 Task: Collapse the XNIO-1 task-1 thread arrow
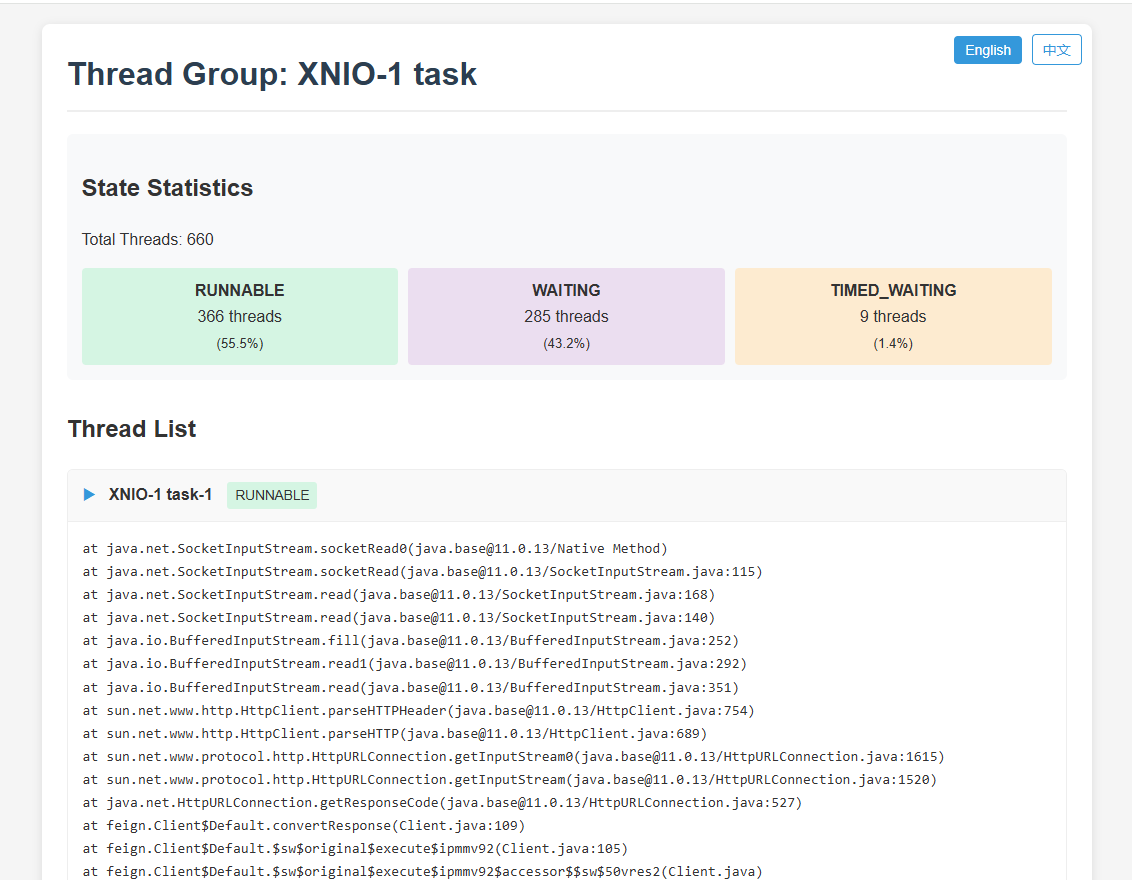click(x=90, y=495)
